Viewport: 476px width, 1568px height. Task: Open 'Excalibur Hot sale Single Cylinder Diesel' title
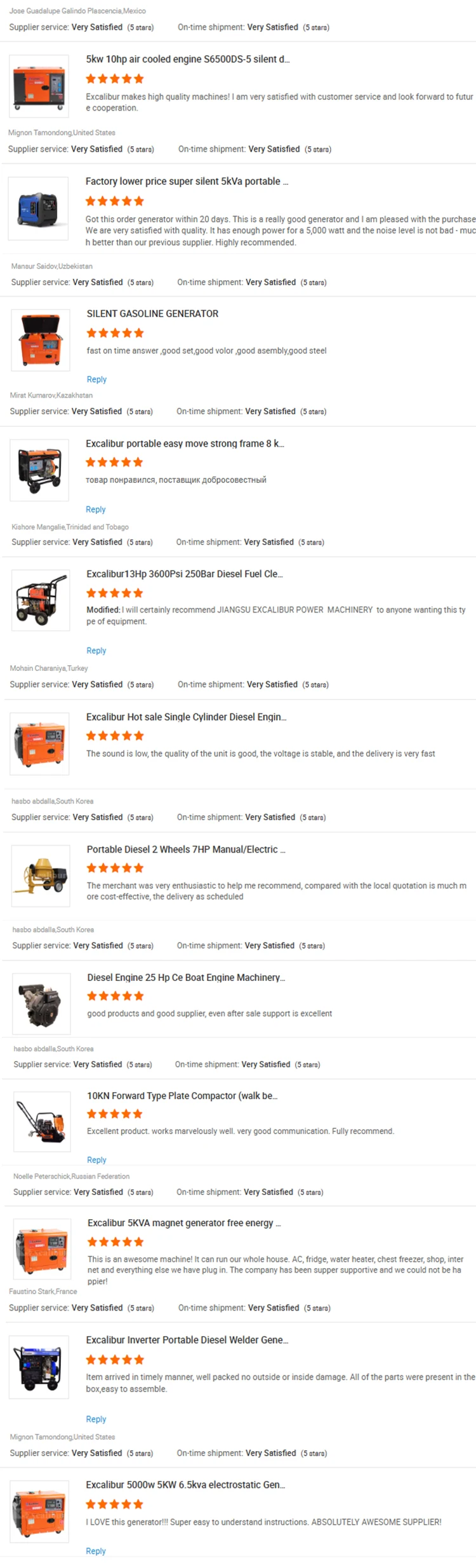[187, 717]
